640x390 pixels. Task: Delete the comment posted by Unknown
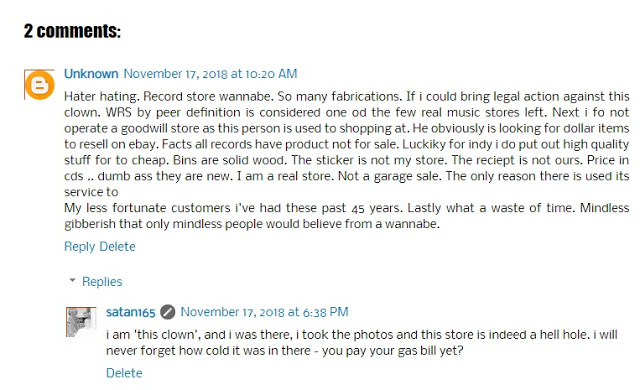point(118,246)
